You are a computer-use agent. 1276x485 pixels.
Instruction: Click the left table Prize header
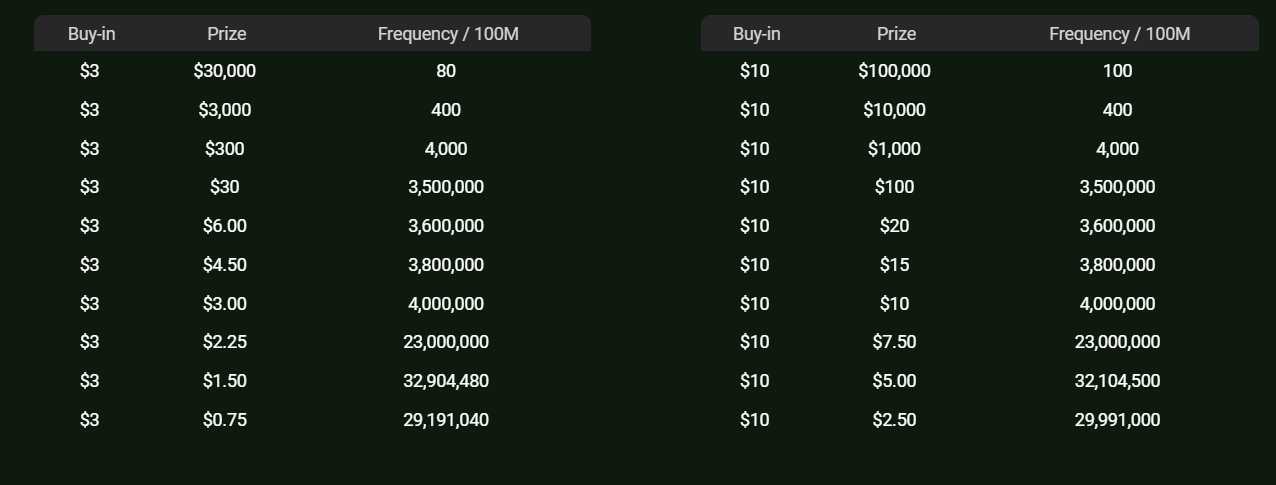227,34
